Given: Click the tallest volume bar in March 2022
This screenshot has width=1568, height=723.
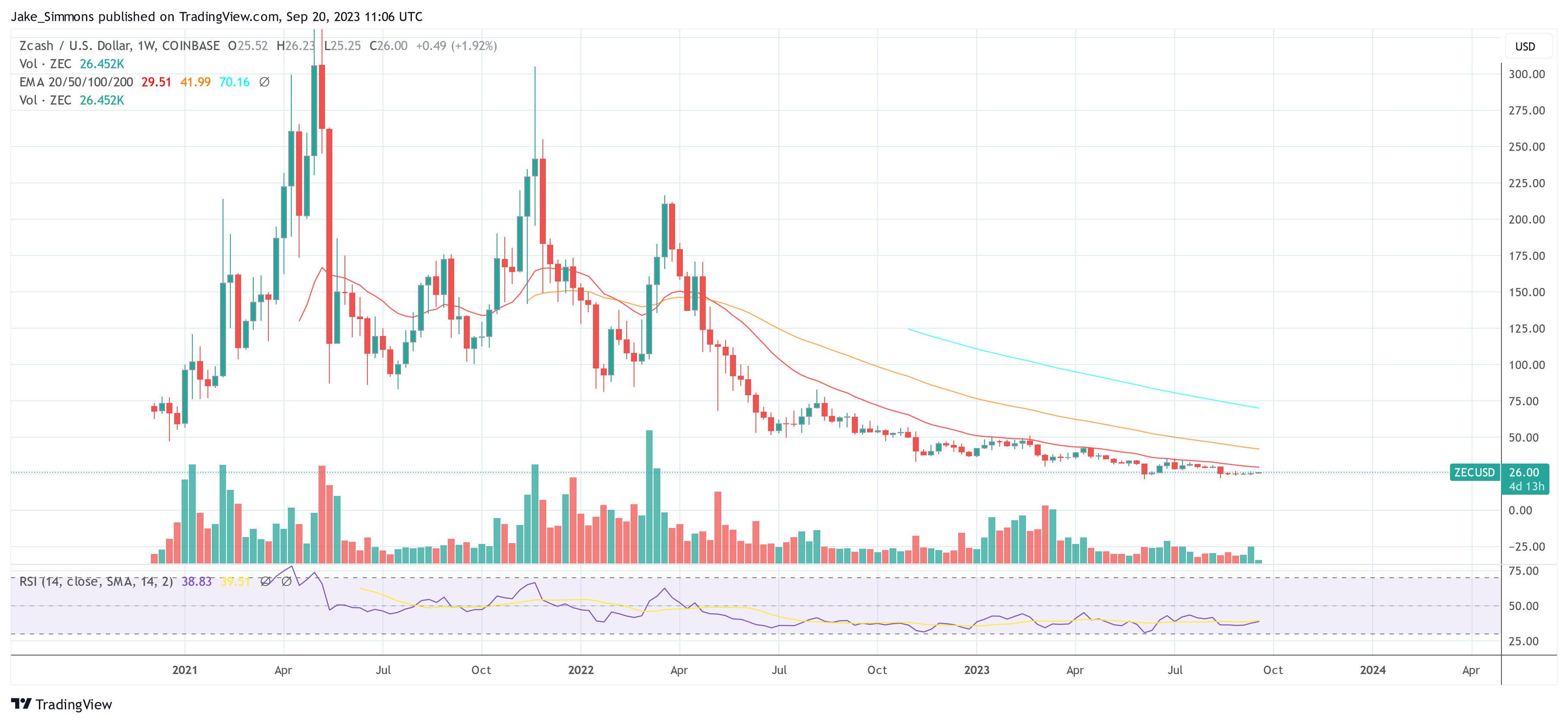Looking at the screenshot, I should [x=649, y=496].
